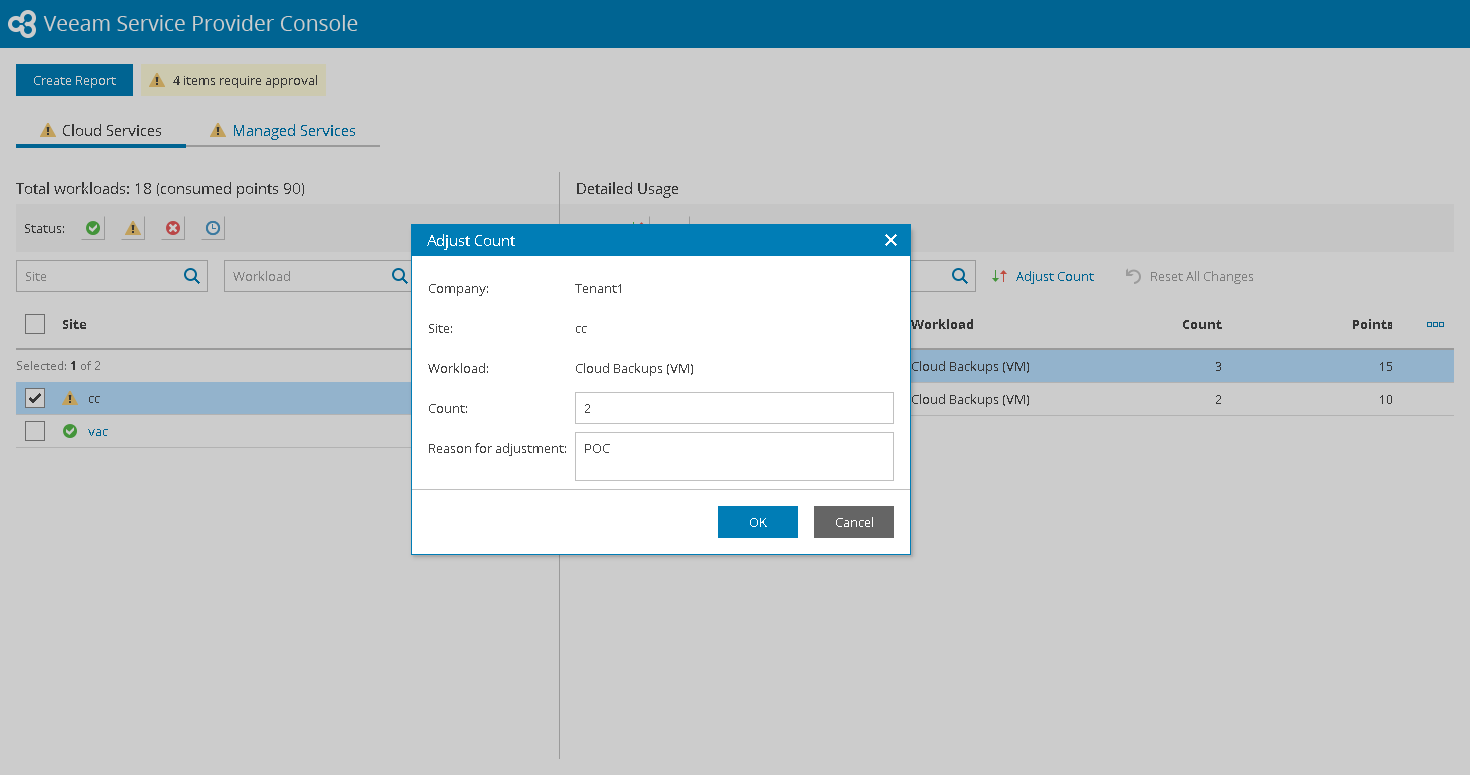Click warning icon on Cloud Services tab
The image size is (1470, 775).
[47, 131]
